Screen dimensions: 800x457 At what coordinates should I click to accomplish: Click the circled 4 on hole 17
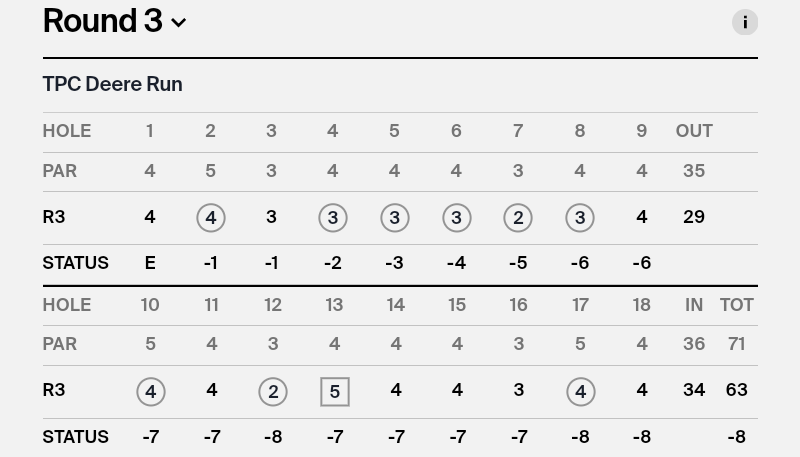click(x=580, y=392)
